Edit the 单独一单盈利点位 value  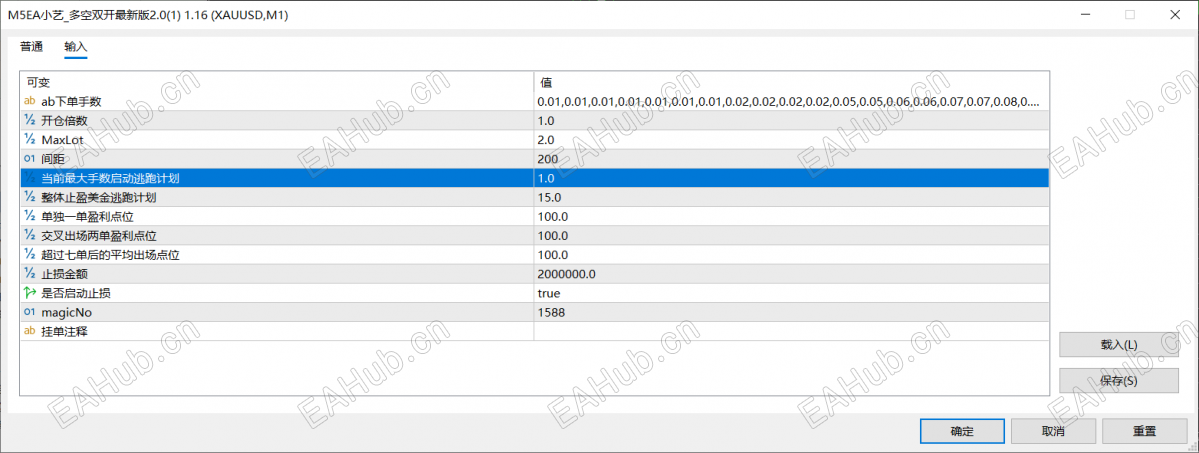point(791,217)
